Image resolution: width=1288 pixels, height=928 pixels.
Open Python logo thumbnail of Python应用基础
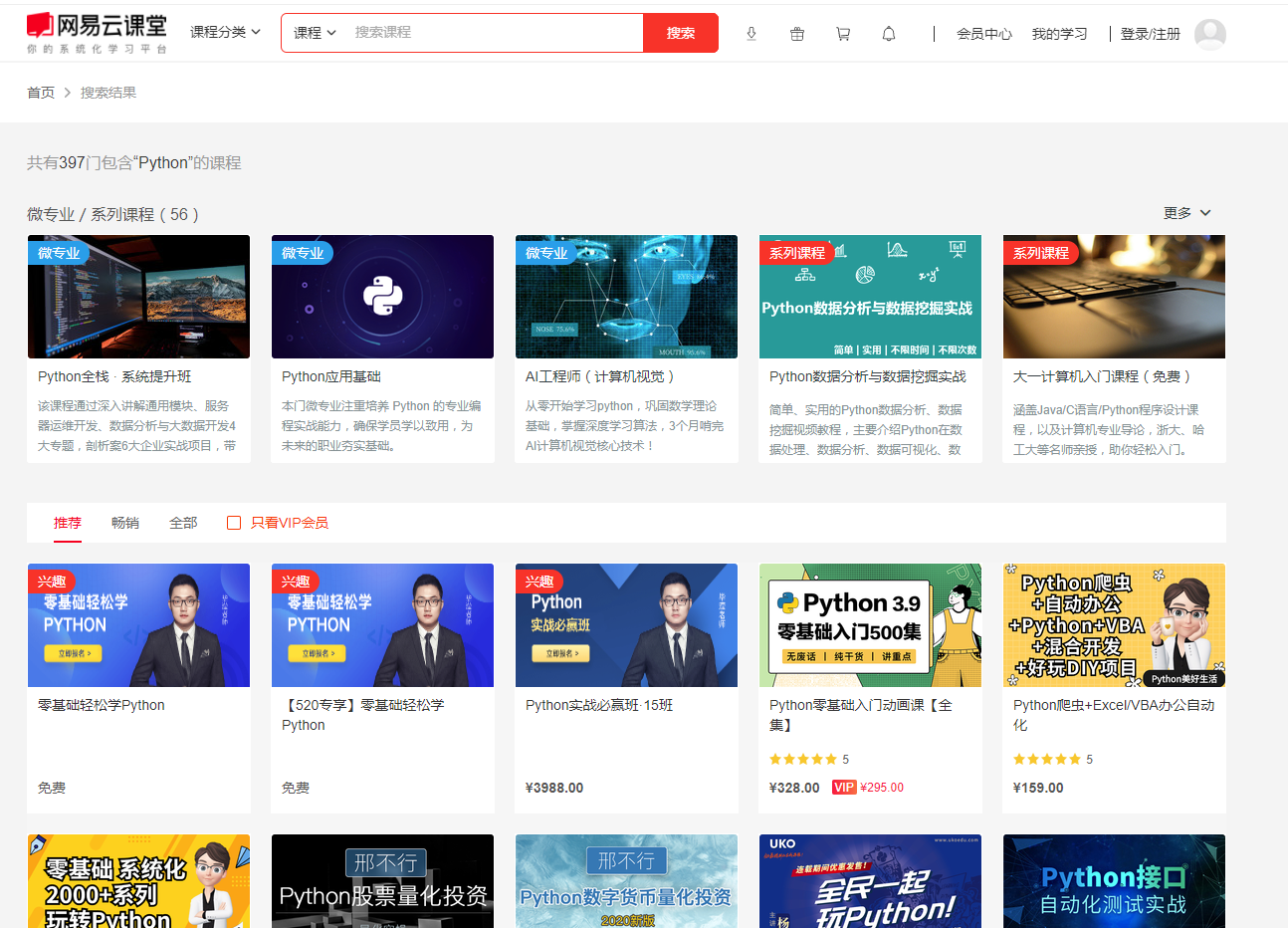382,297
